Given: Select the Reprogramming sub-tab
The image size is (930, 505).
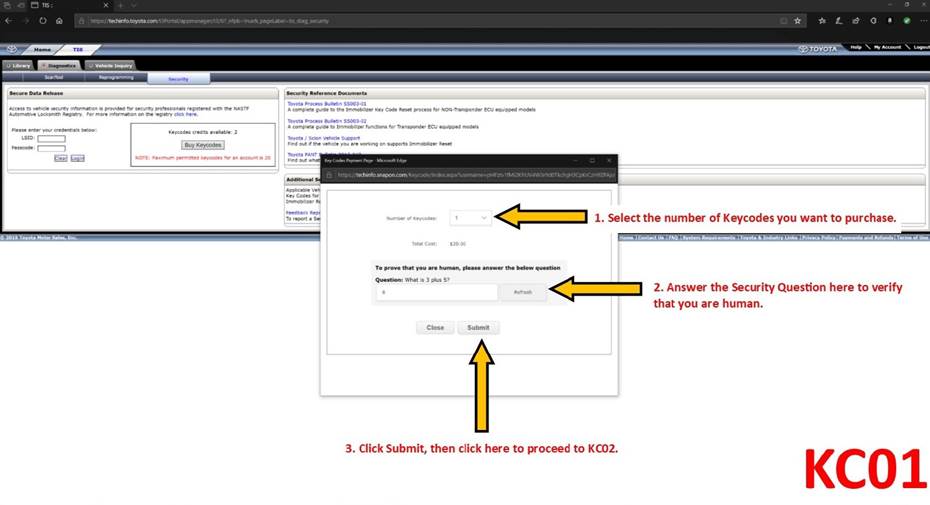Looking at the screenshot, I should [116, 78].
